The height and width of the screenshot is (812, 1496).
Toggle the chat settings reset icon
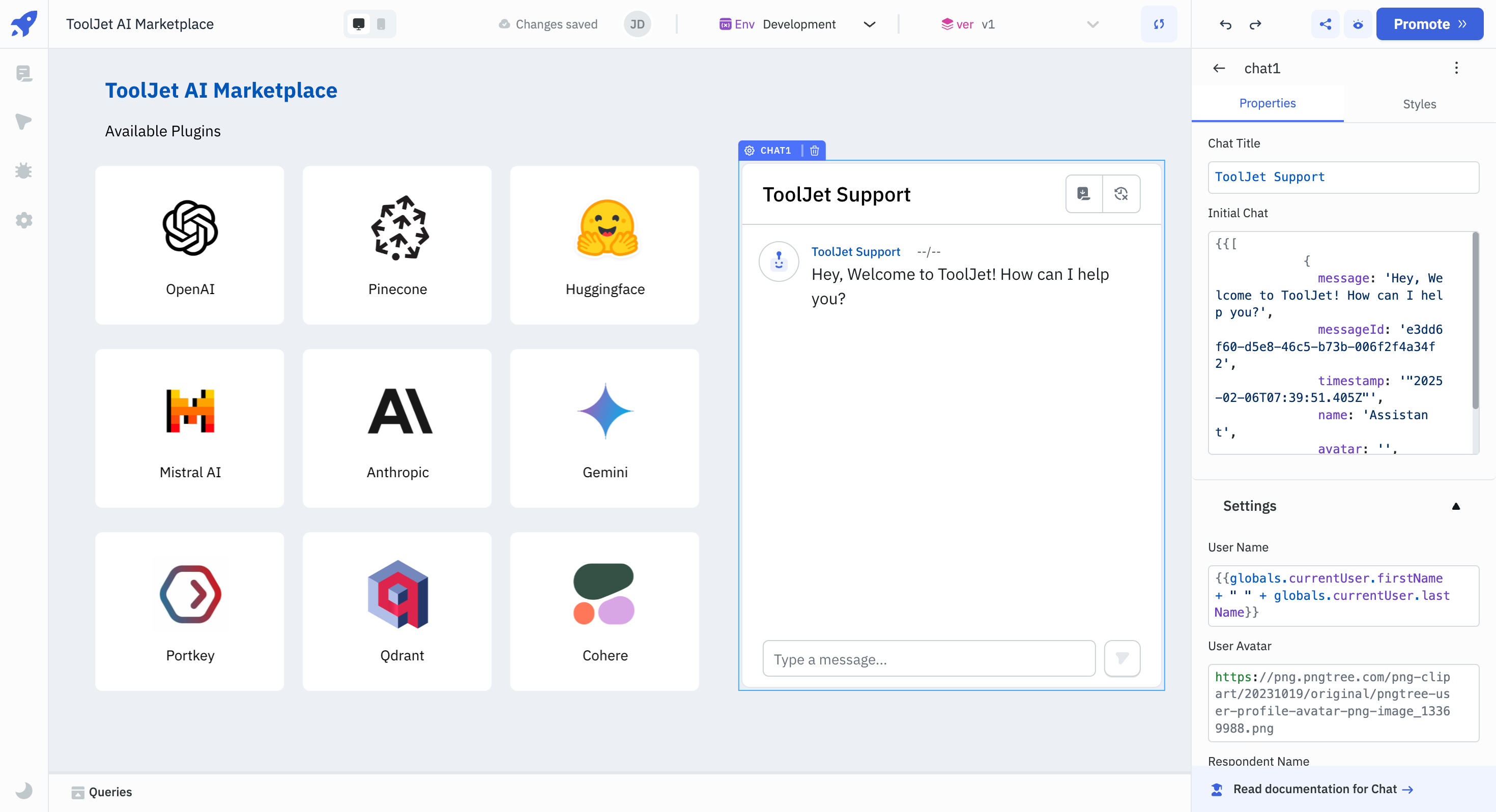coord(1121,194)
